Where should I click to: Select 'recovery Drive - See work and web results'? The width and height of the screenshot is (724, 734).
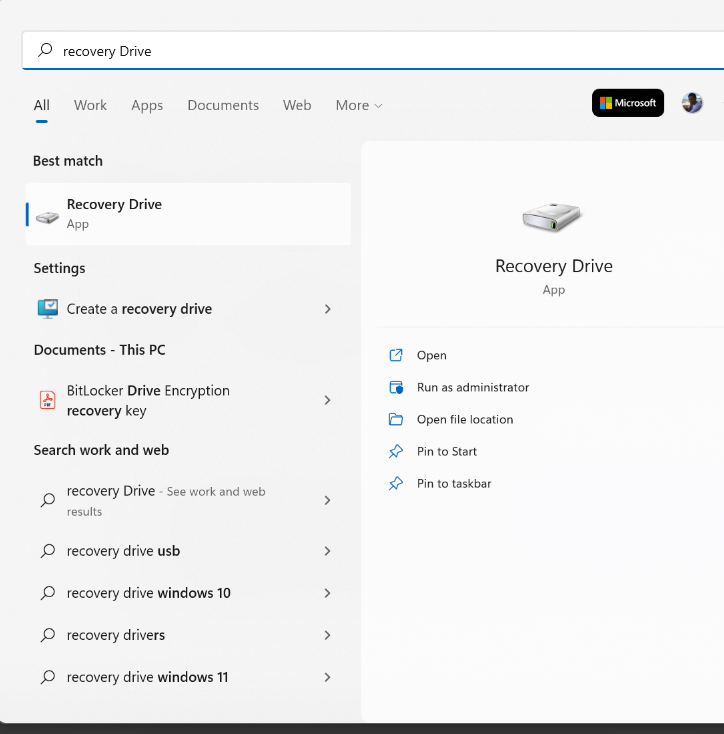(188, 500)
